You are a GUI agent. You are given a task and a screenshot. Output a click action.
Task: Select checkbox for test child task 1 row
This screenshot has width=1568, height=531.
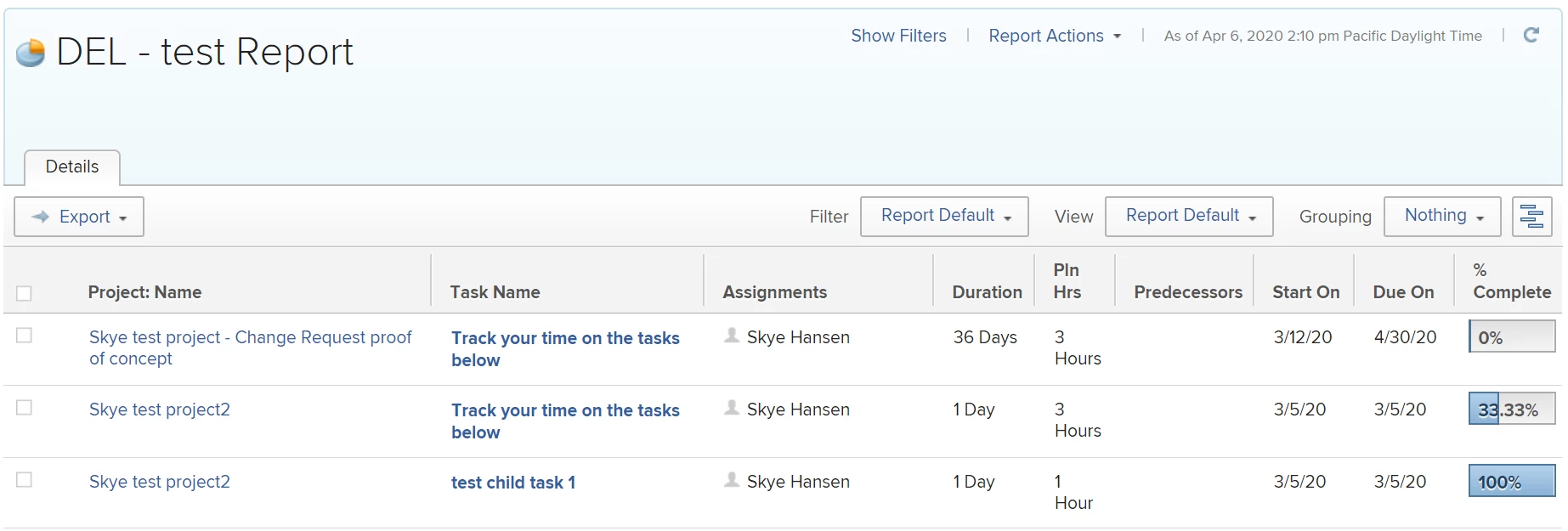(x=24, y=480)
